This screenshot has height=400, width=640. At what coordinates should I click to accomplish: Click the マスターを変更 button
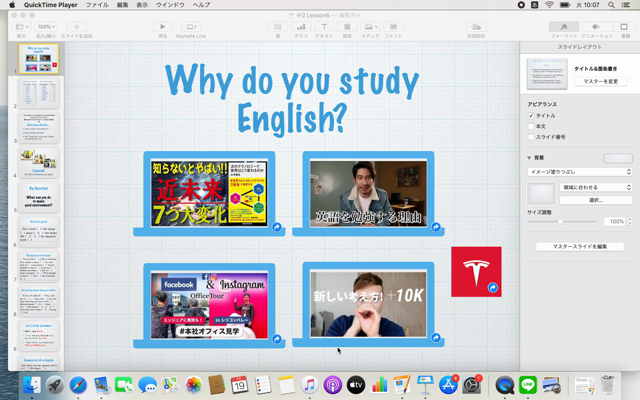(601, 82)
